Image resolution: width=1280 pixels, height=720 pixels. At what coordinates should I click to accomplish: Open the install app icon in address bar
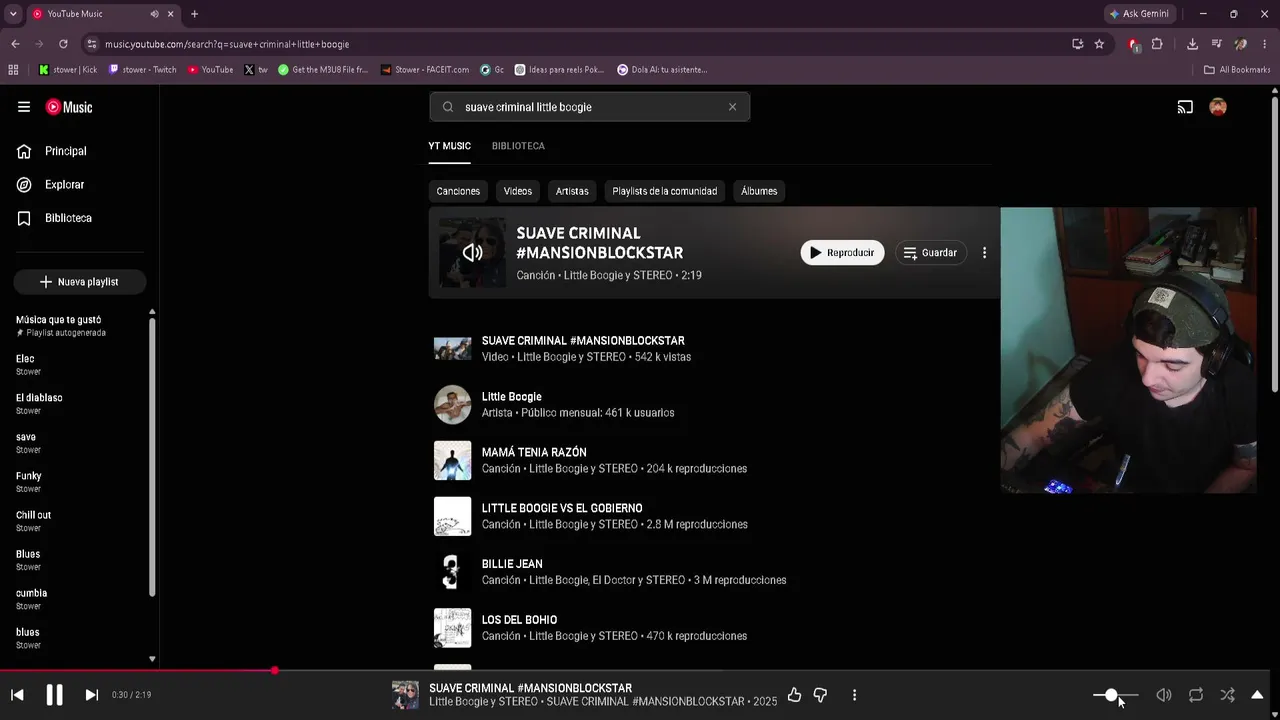click(x=1077, y=44)
